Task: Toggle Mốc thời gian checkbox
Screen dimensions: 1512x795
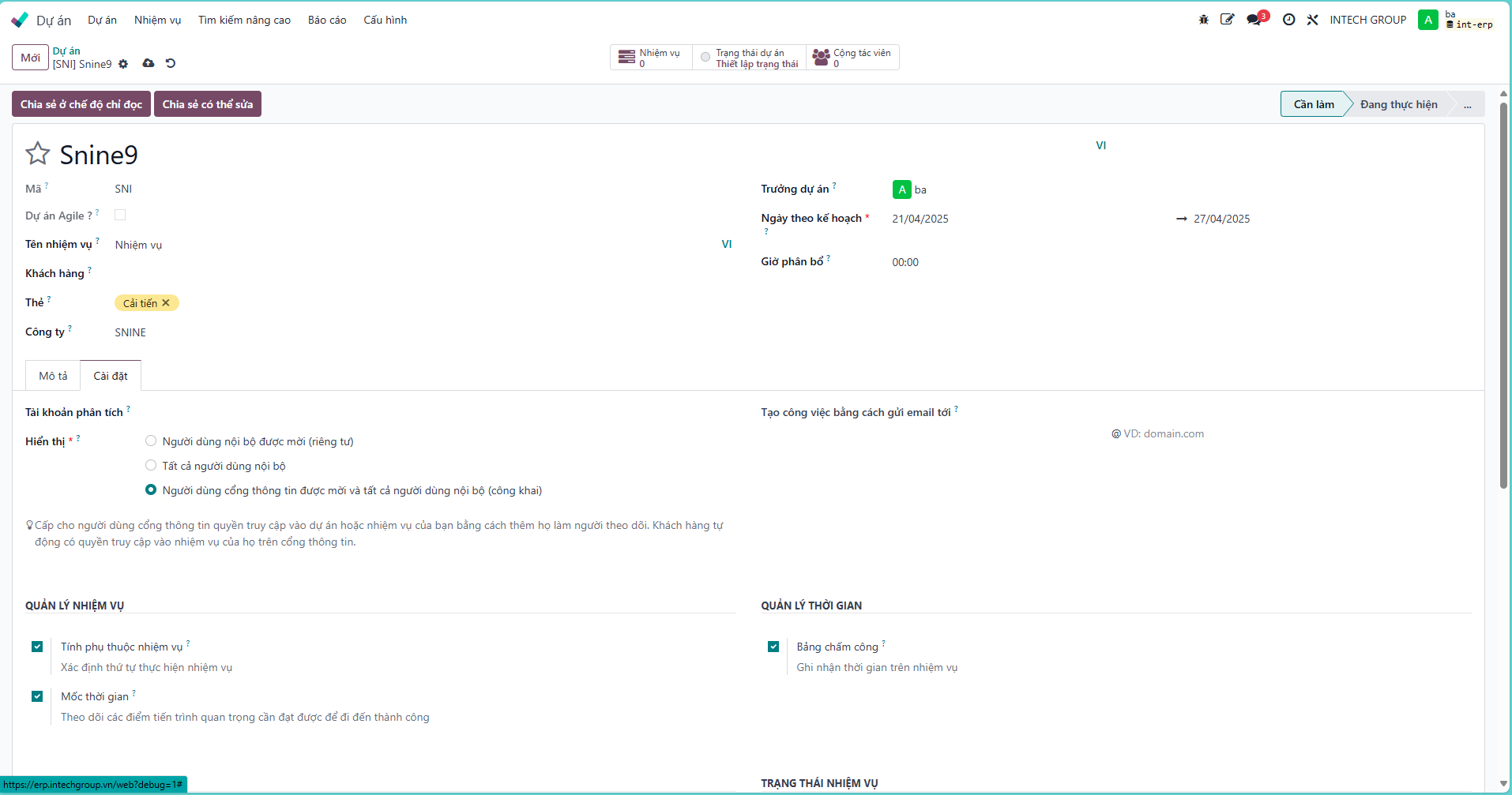Action: (37, 696)
